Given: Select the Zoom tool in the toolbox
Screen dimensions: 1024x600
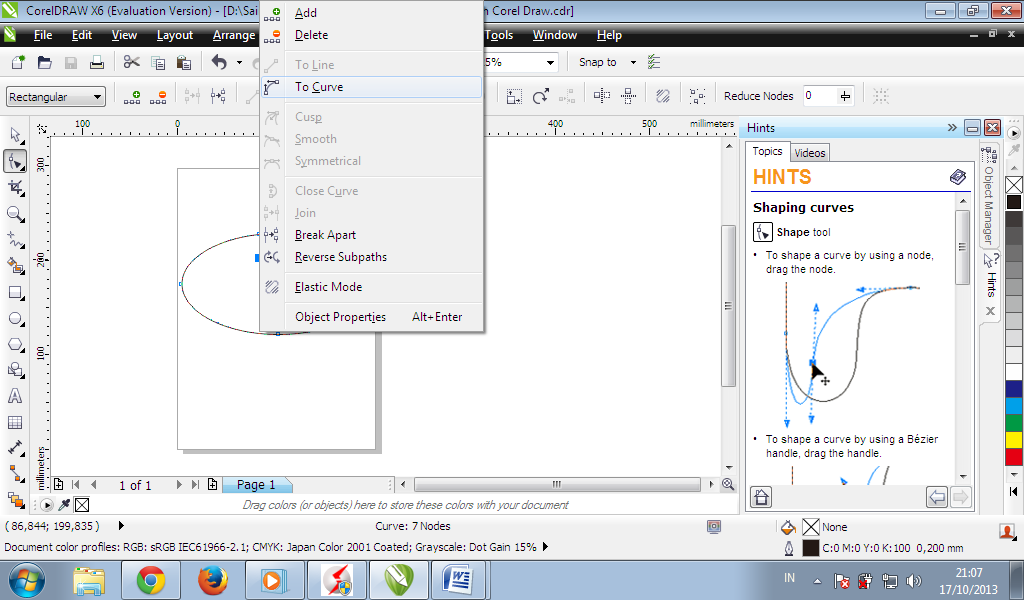Looking at the screenshot, I should pos(16,214).
